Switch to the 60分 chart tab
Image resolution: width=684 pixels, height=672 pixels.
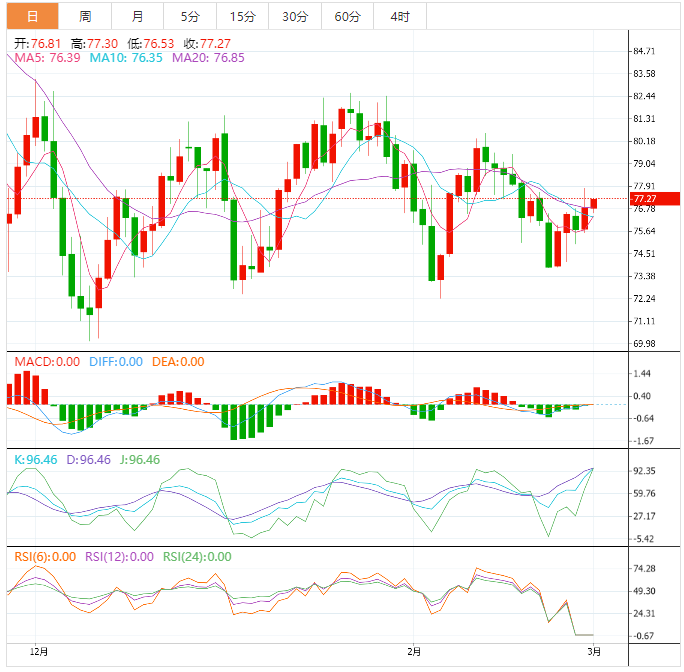pos(347,16)
